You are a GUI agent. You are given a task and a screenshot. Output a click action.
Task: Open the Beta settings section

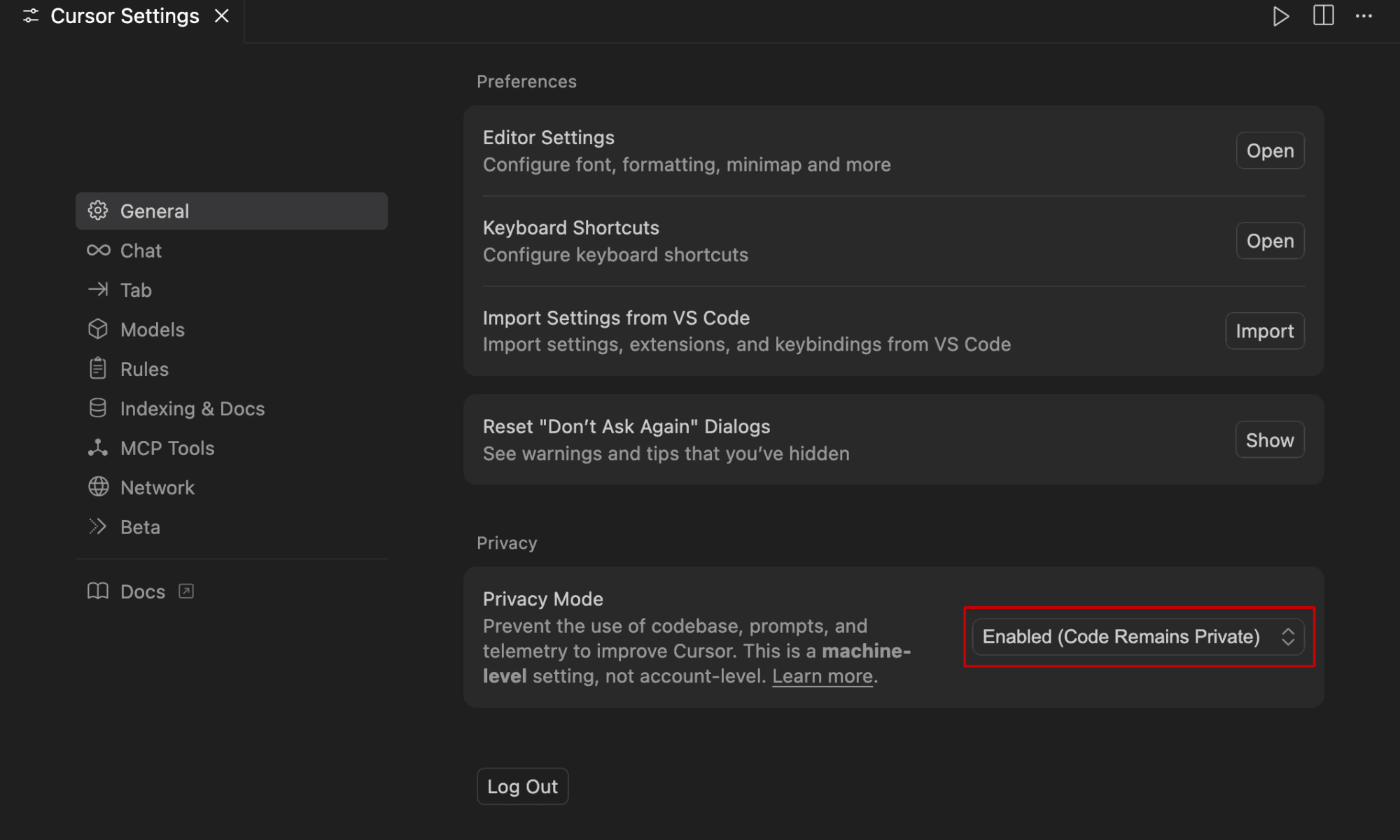coord(232,527)
